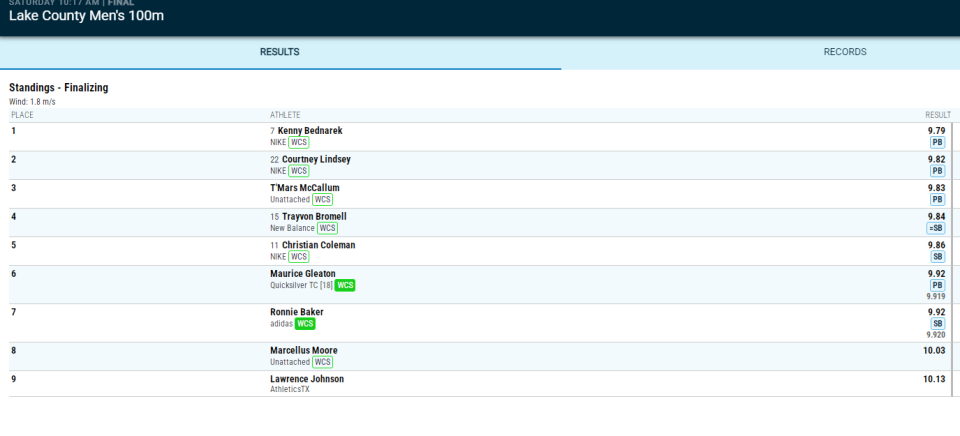Screen dimensions: 960x436
Task: Open Trayvon Bromell athlete name
Action: (314, 217)
